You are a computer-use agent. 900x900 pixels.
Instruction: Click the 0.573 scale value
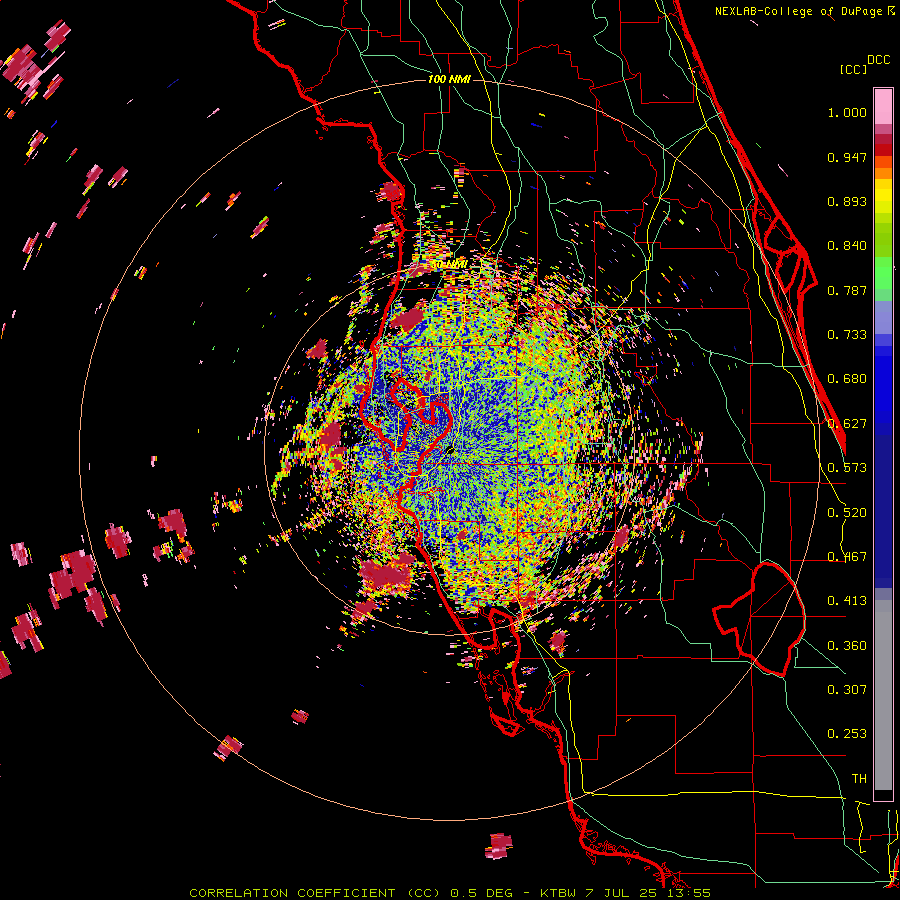847,468
